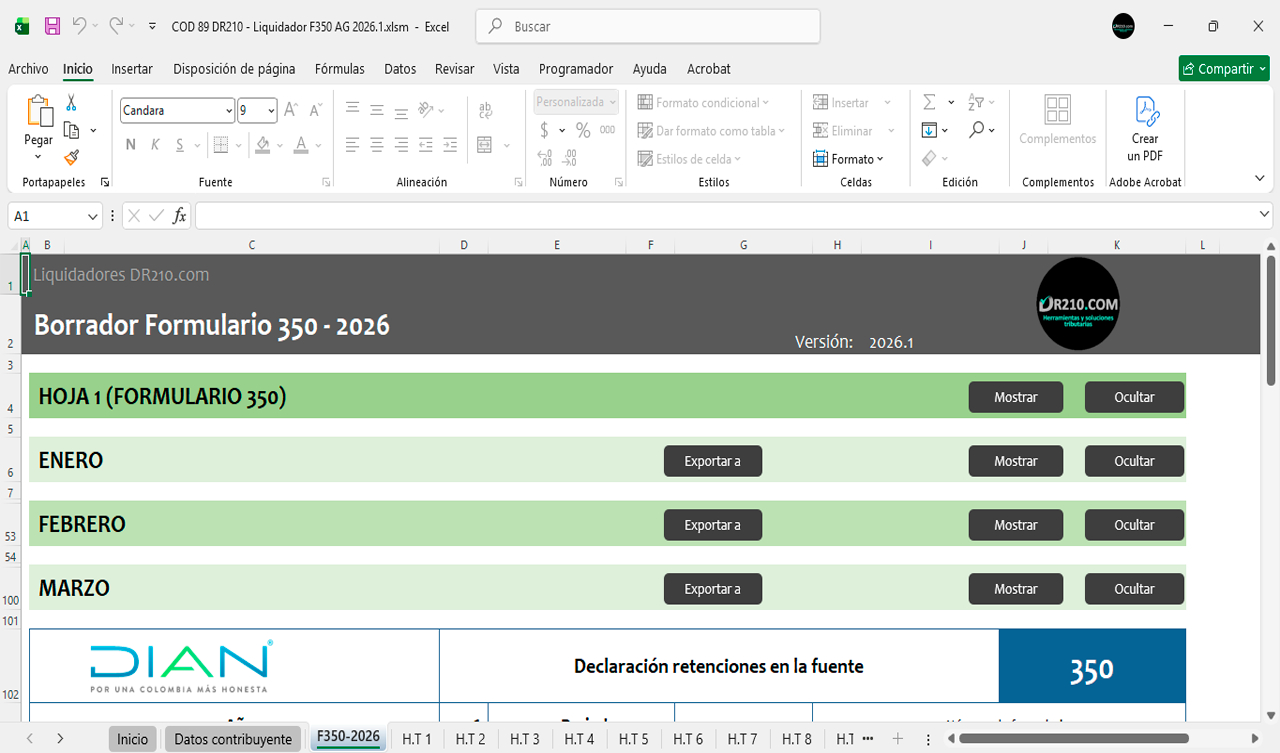Switch to the Datos contribuyente sheet tab
1280x753 pixels.
click(x=233, y=739)
